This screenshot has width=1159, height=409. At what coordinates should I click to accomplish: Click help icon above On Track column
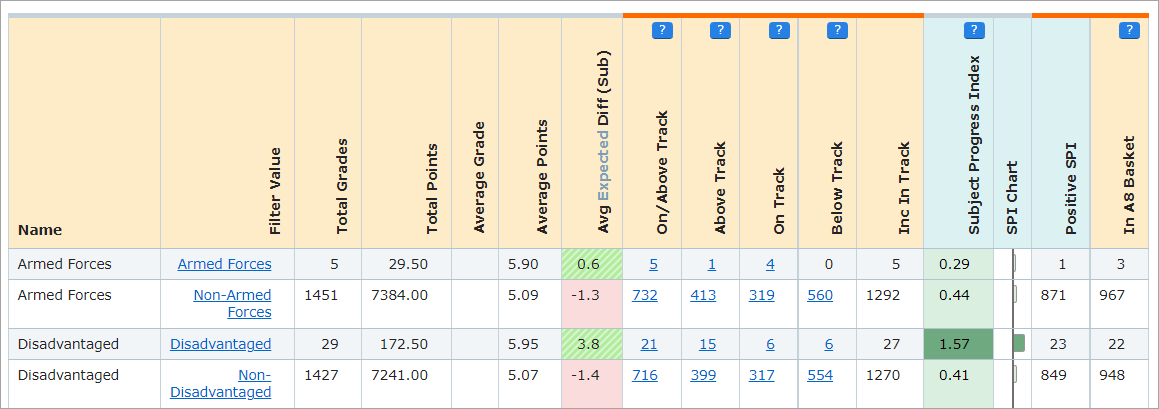point(779,31)
